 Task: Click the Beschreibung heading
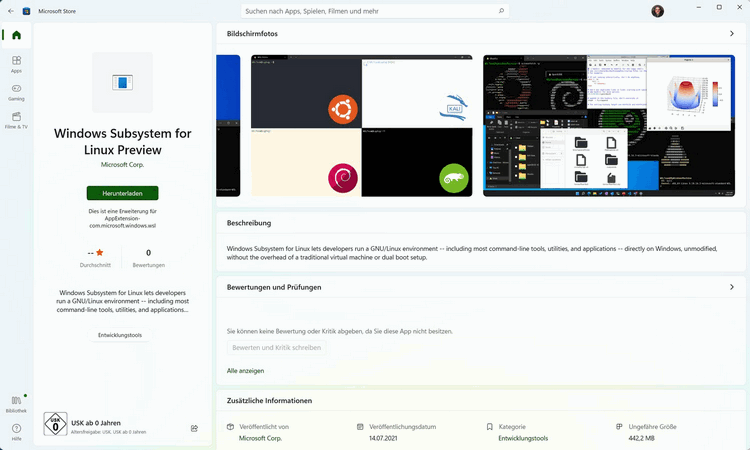249,223
